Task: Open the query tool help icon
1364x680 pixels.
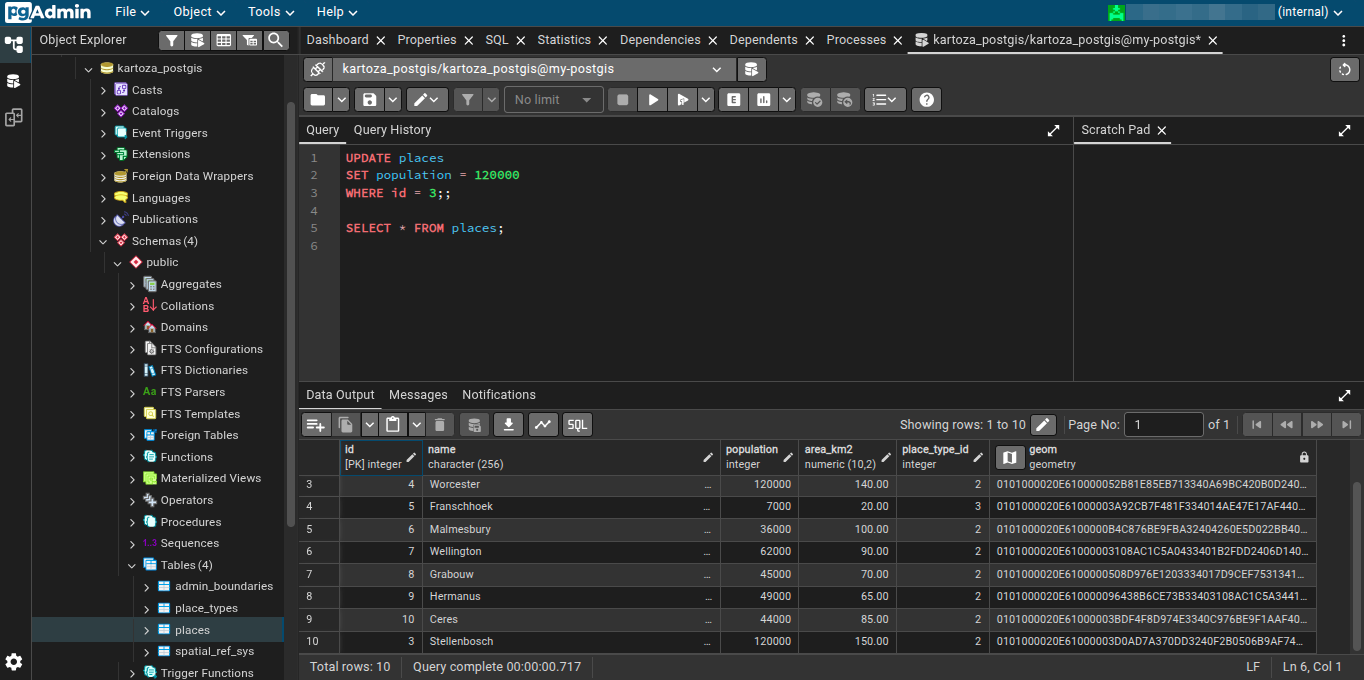Action: pyautogui.click(x=927, y=100)
